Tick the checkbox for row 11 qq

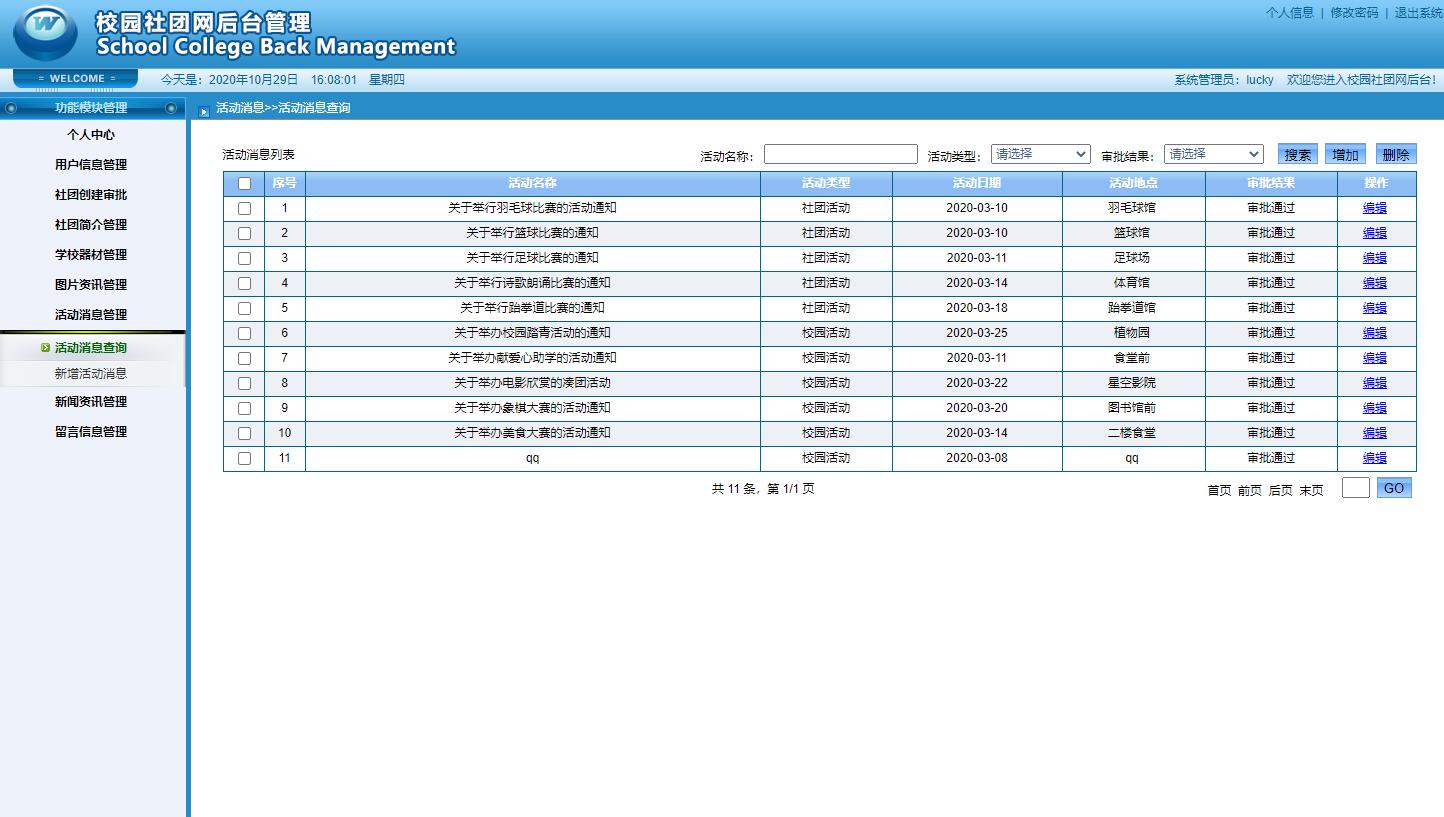point(244,459)
